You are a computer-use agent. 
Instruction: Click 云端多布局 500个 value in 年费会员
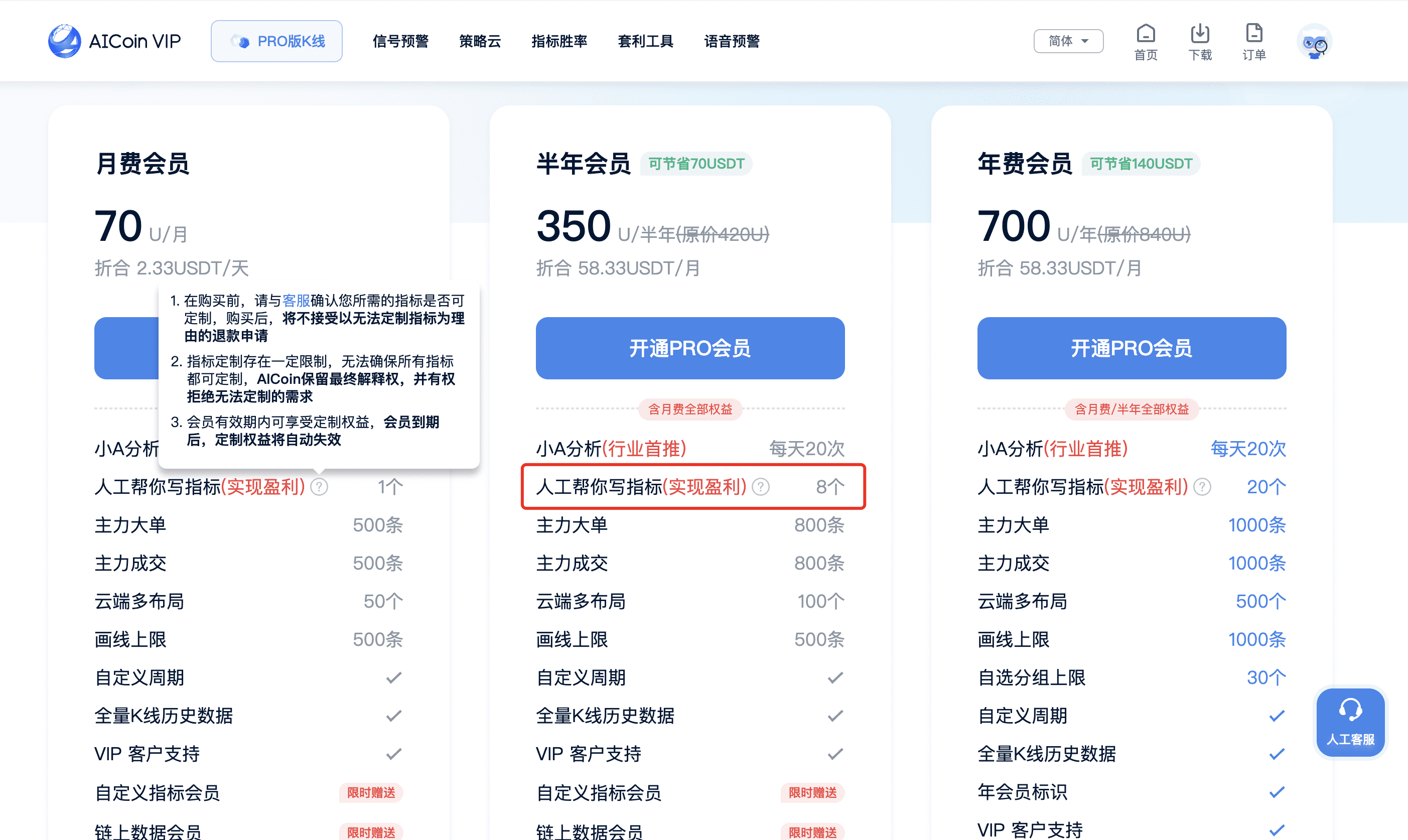[1260, 601]
